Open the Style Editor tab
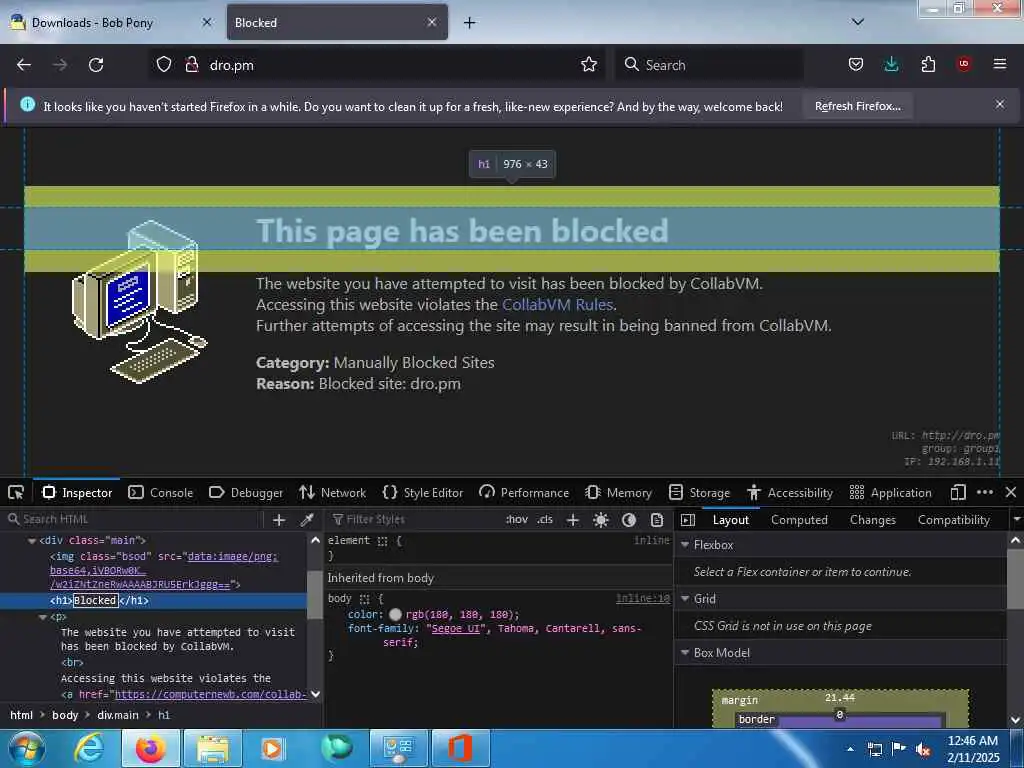1024x768 pixels. point(423,492)
